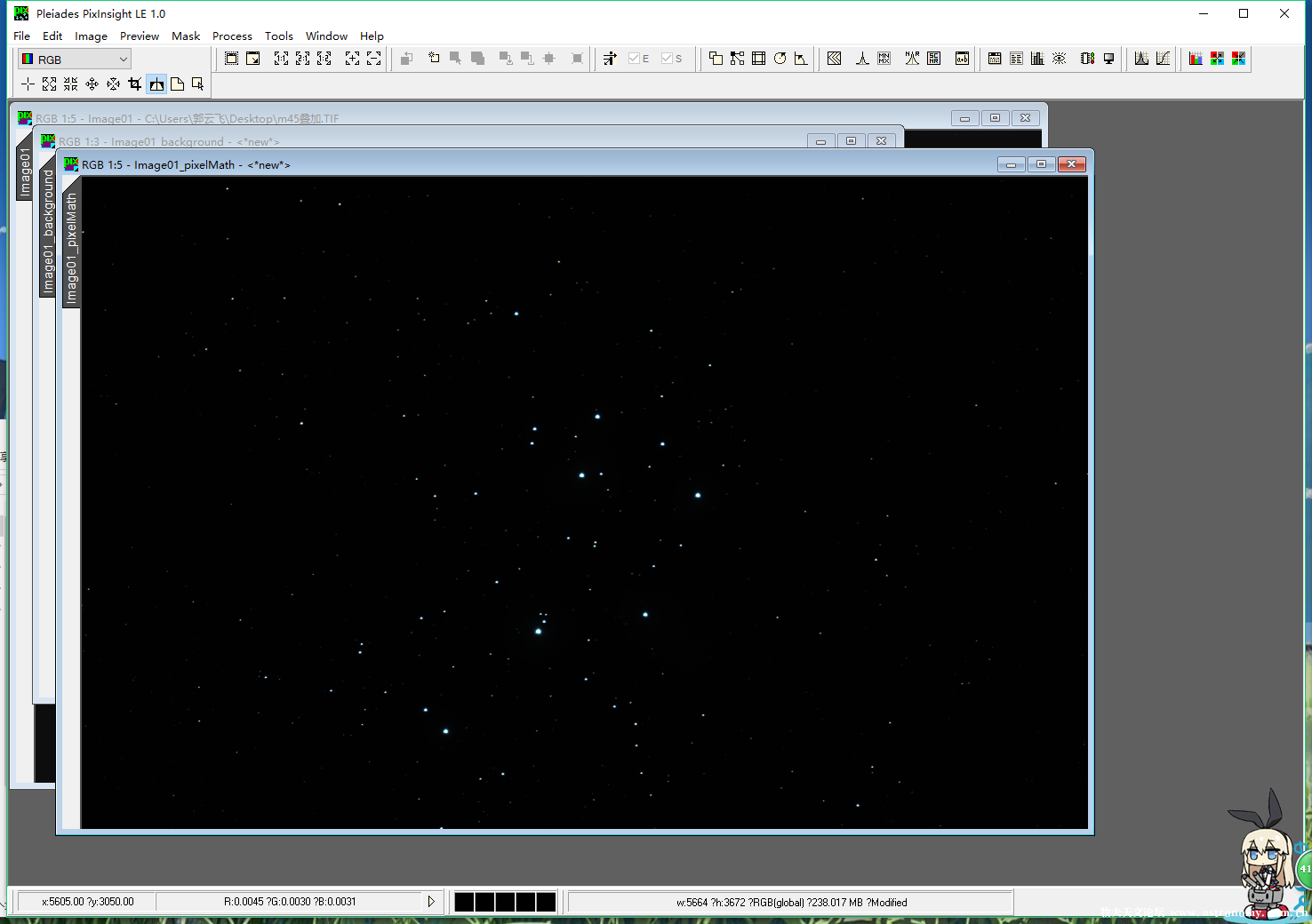Click the highlighted active mode tool icon
1312x924 pixels.
156,84
